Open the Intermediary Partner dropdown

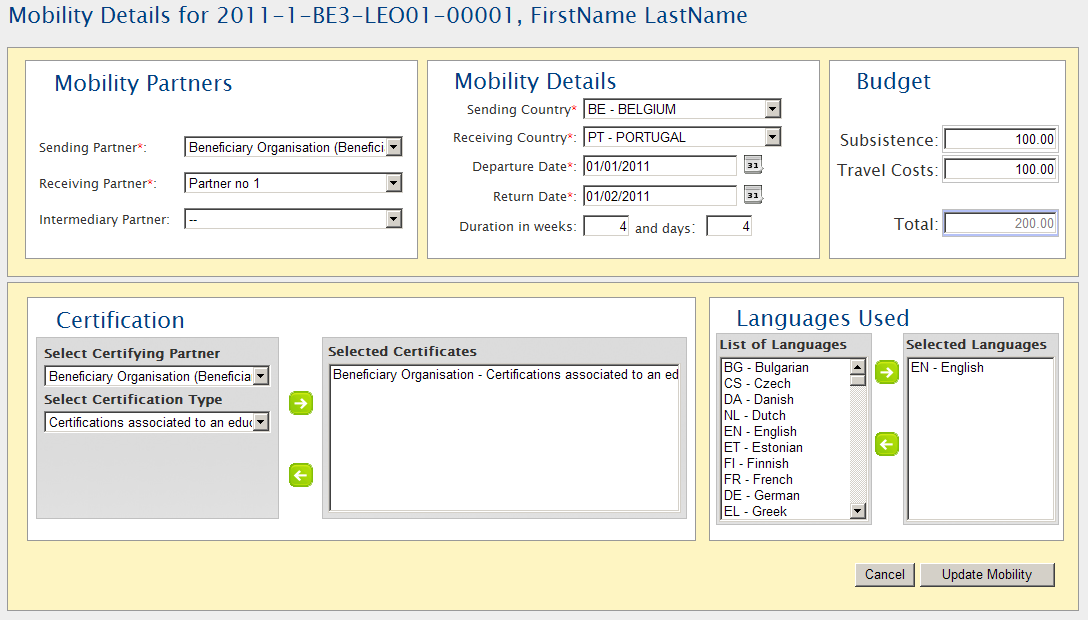(x=393, y=219)
